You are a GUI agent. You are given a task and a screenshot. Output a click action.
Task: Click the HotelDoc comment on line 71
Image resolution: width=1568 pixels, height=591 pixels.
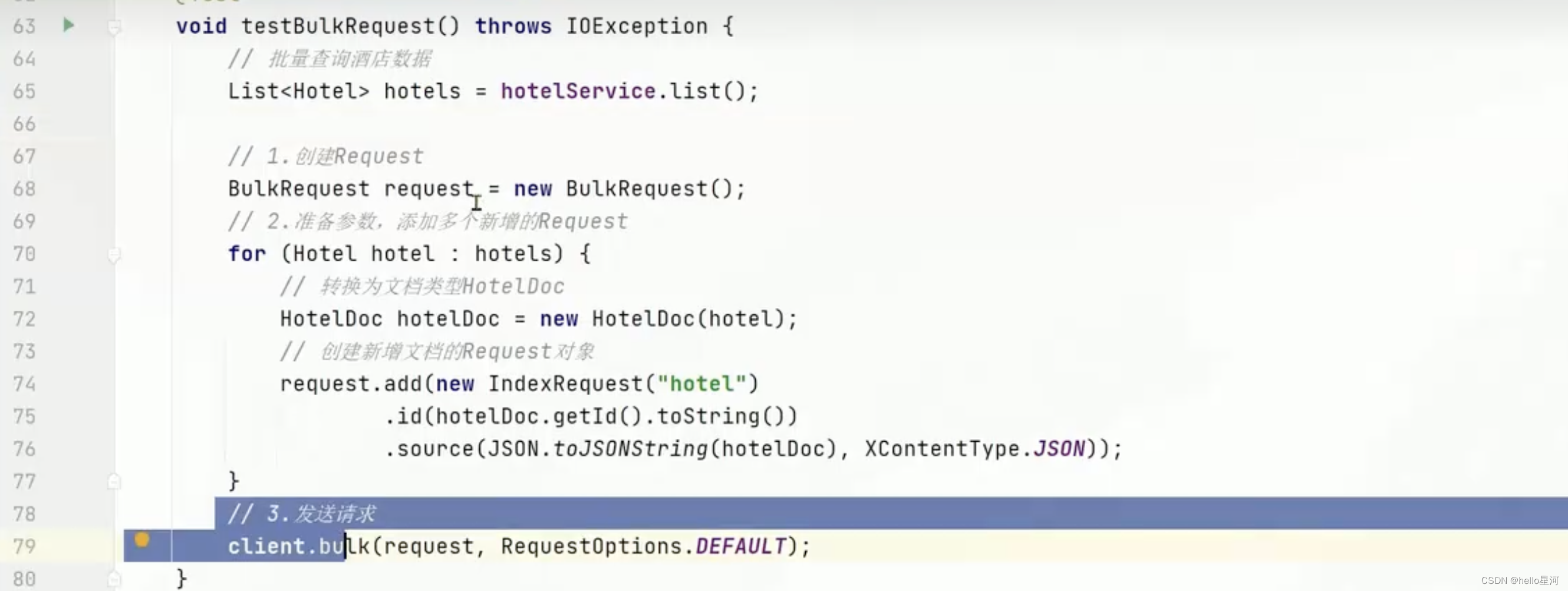pos(423,287)
